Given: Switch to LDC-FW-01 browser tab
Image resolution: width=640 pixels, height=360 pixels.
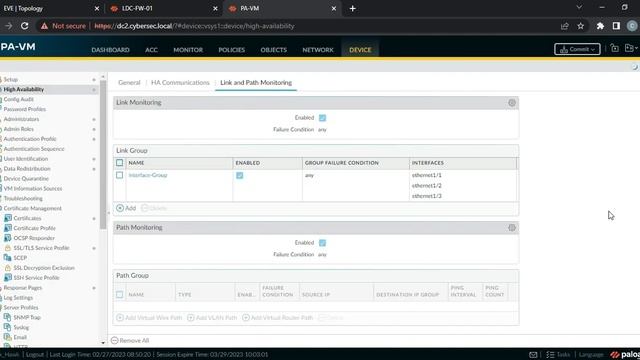Looking at the screenshot, I should (163, 9).
